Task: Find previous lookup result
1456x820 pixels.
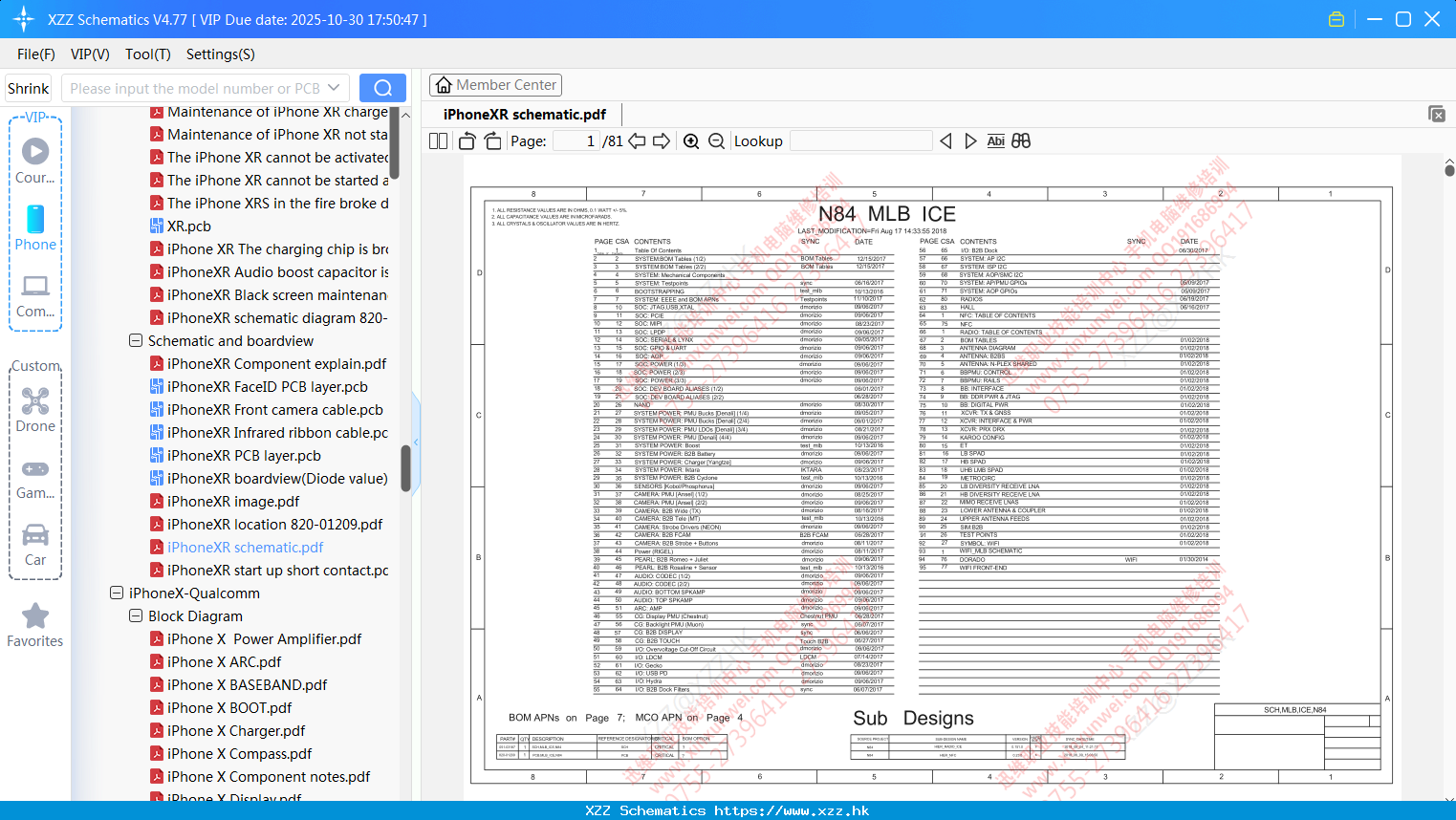Action: click(945, 141)
